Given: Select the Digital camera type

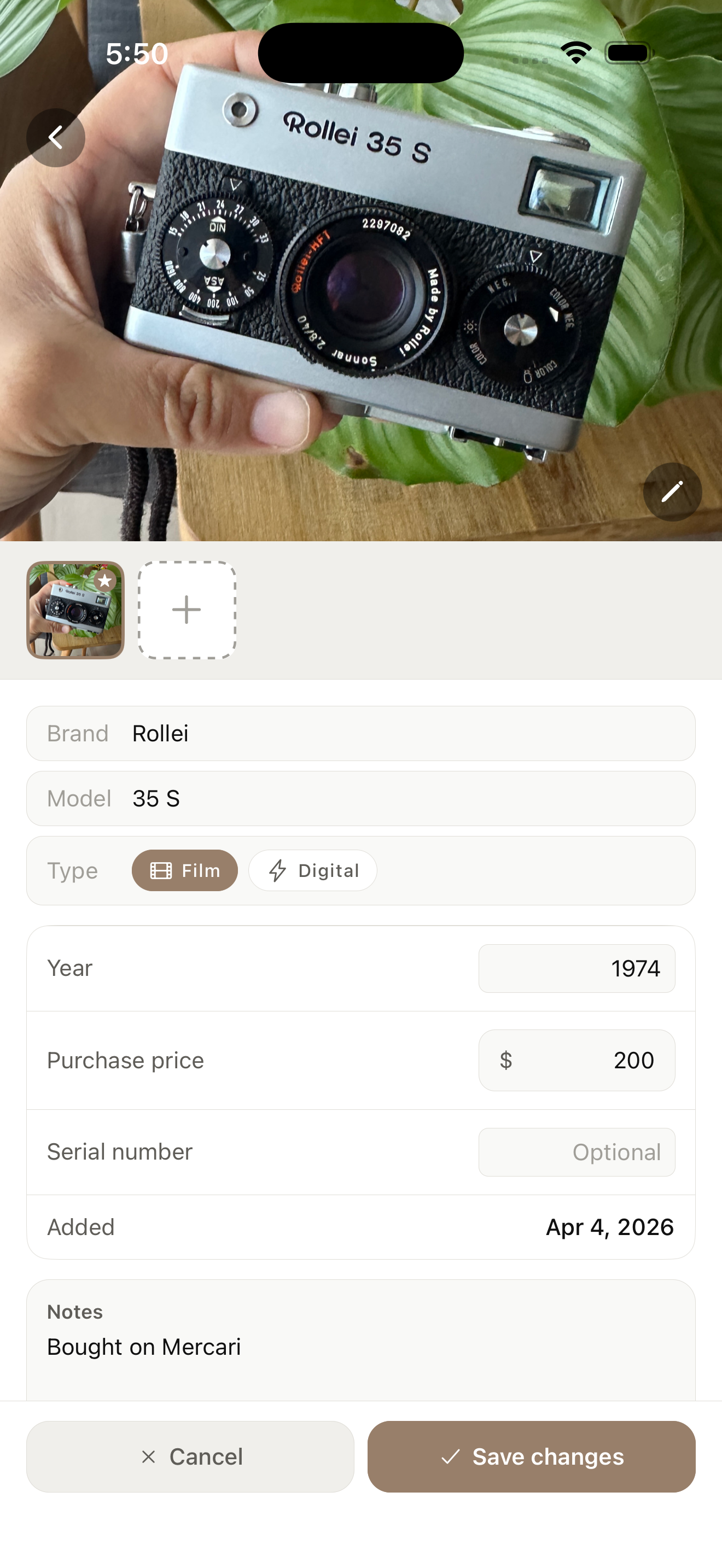Looking at the screenshot, I should (x=313, y=870).
